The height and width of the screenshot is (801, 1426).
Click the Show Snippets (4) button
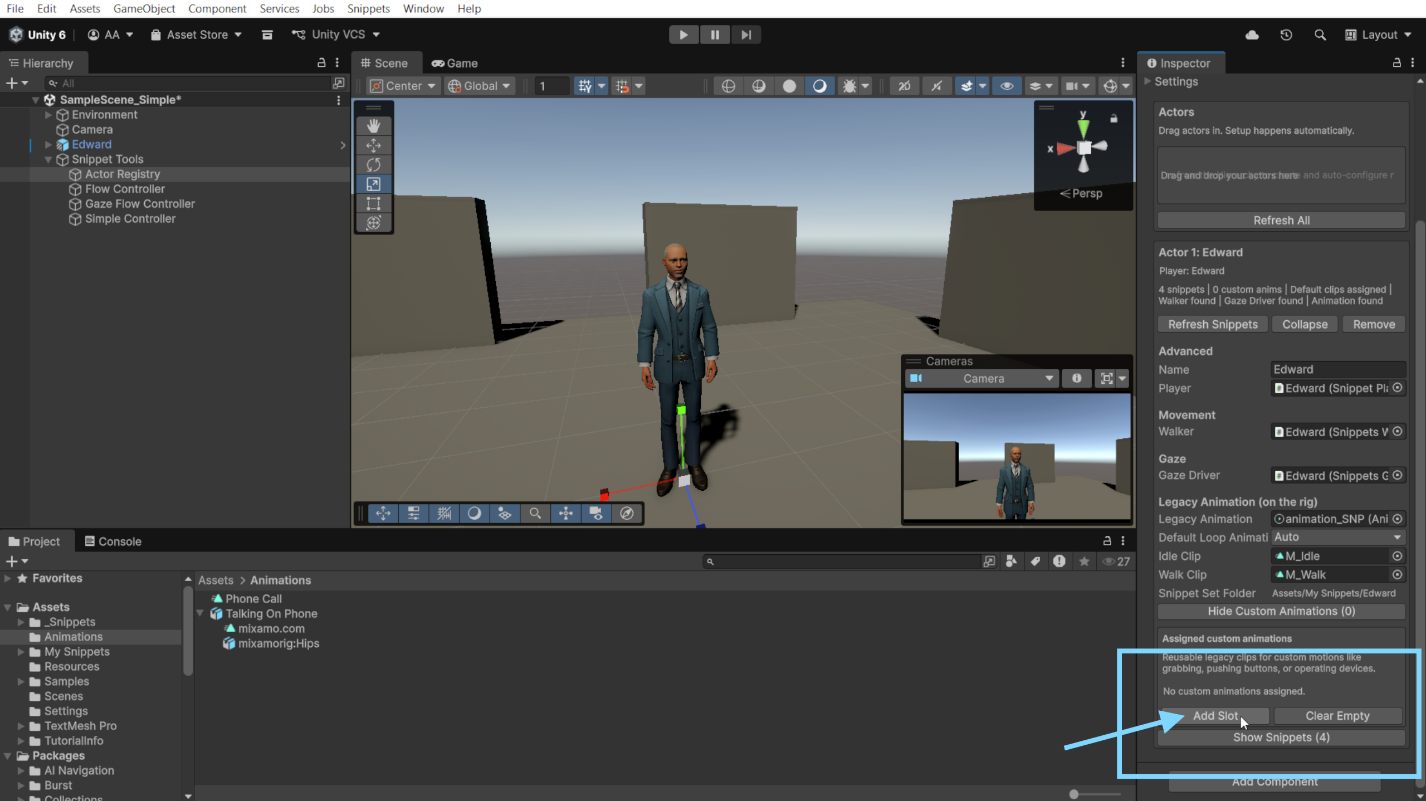click(x=1281, y=738)
